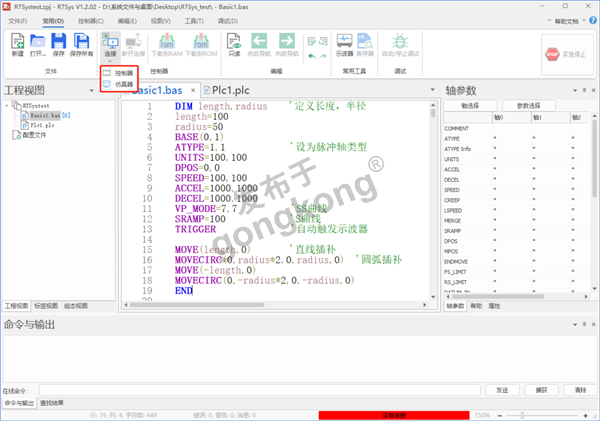Viewport: 600px width, 421px height.
Task: Click the 参数选择 button
Action: (x=528, y=106)
